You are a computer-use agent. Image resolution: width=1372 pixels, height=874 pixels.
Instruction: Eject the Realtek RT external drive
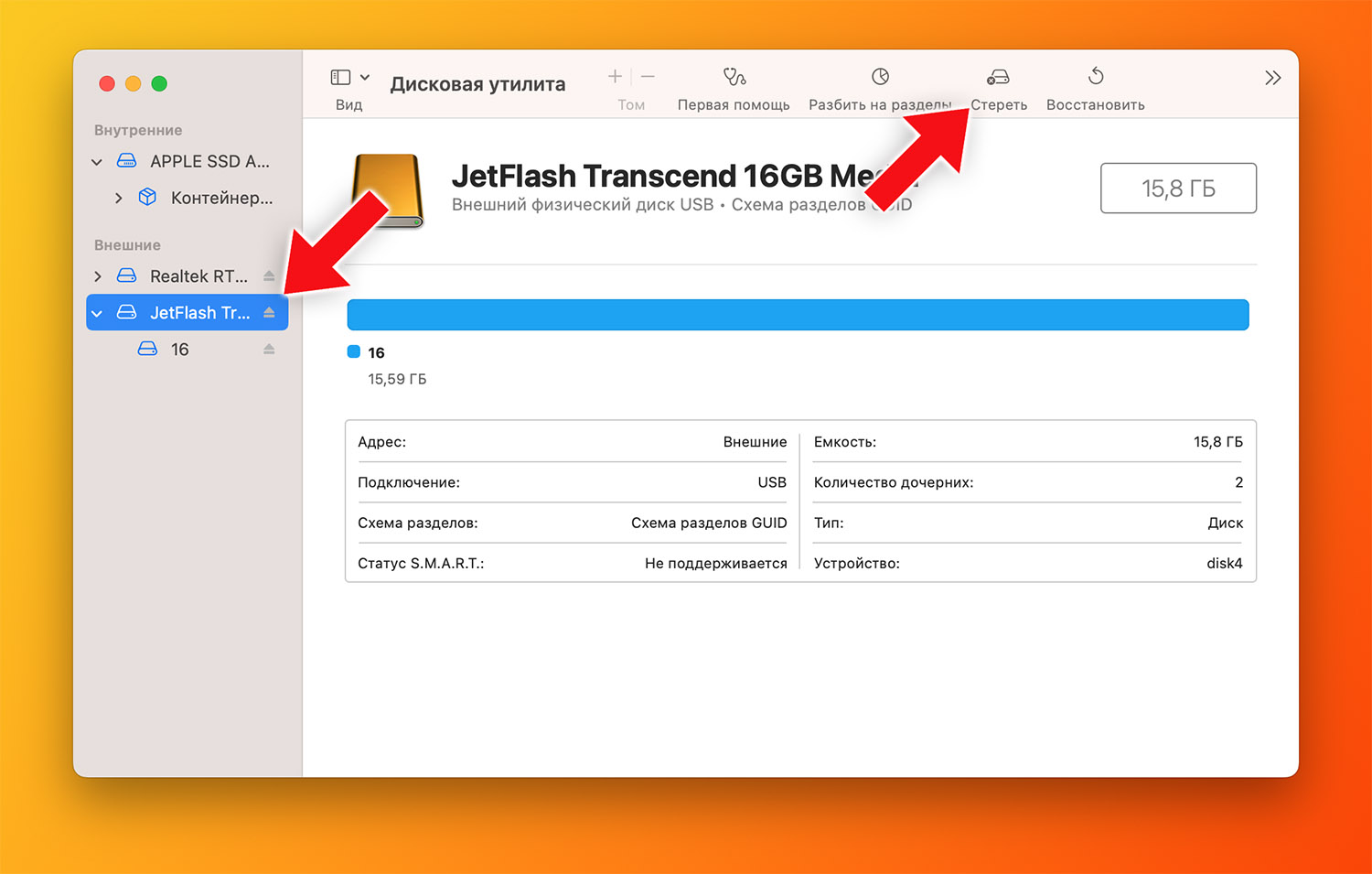pos(269,275)
